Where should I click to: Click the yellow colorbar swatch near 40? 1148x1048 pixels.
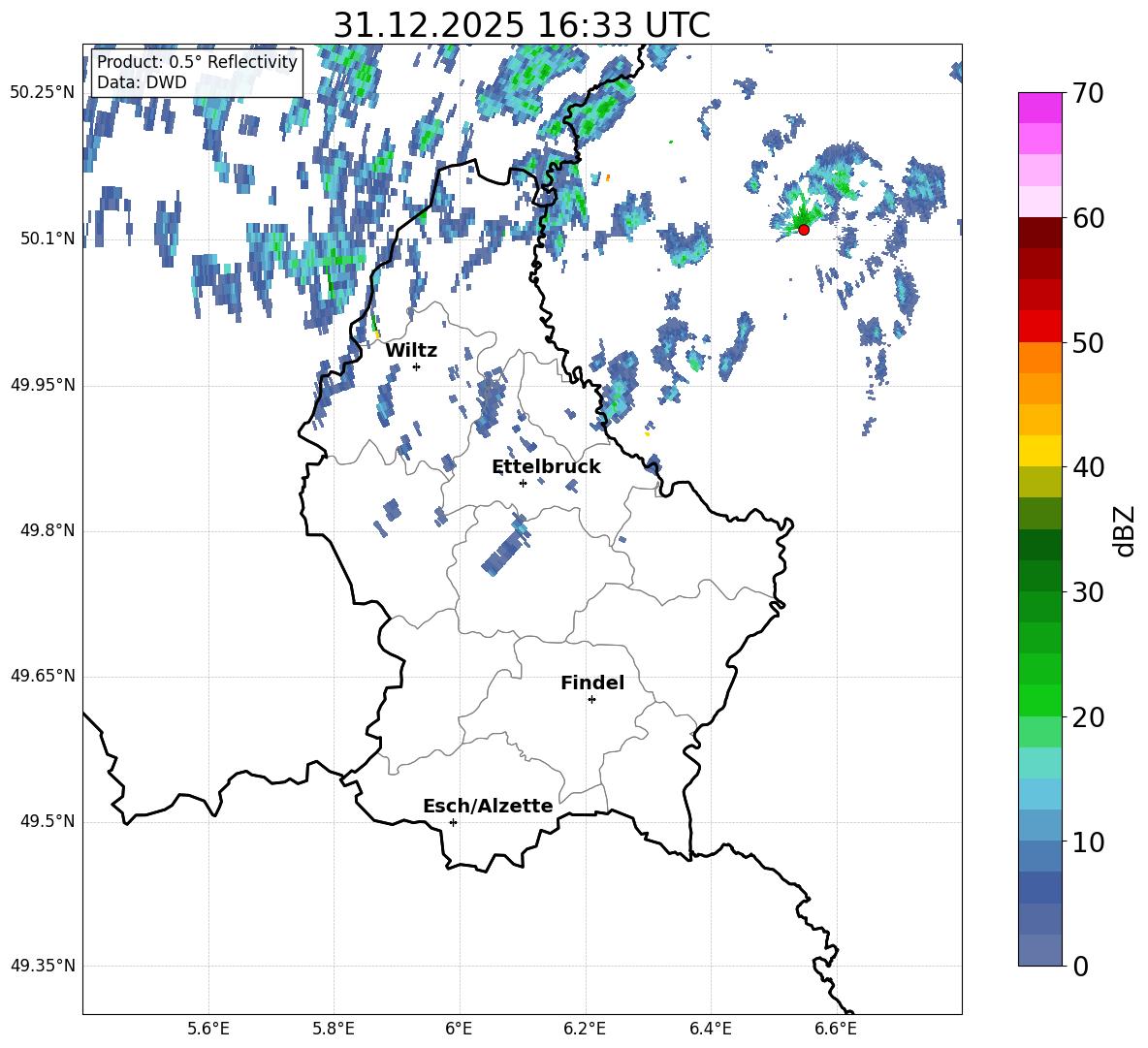pyautogui.click(x=1040, y=451)
